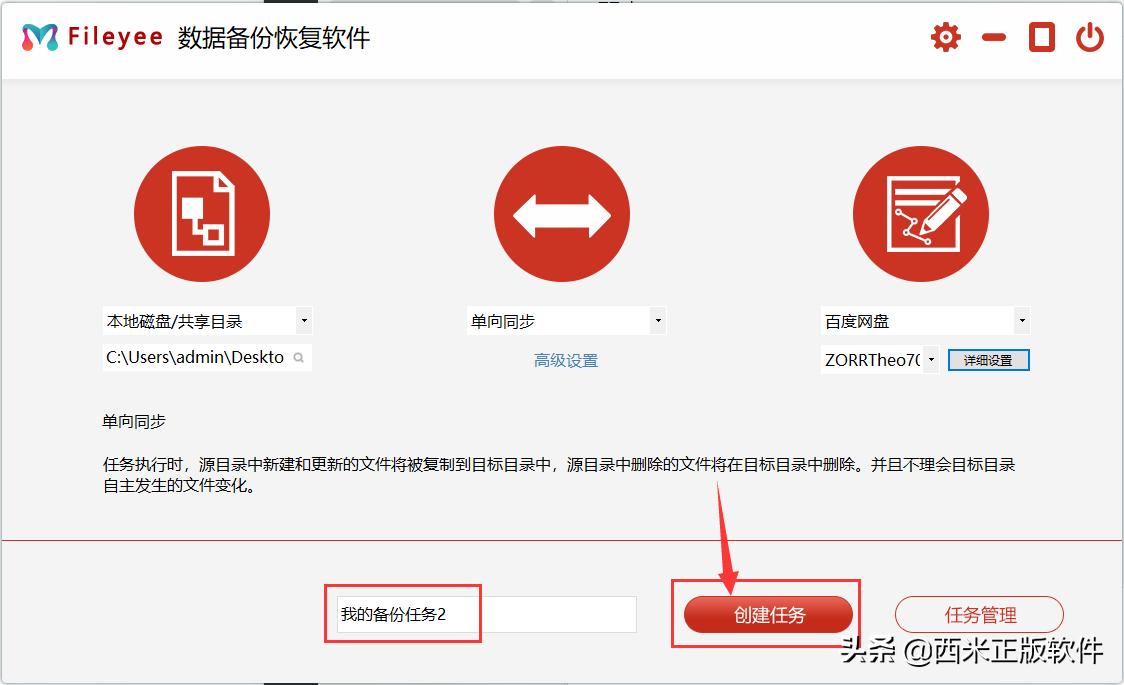Open the settings gear icon
The image size is (1124, 685).
pos(944,36)
